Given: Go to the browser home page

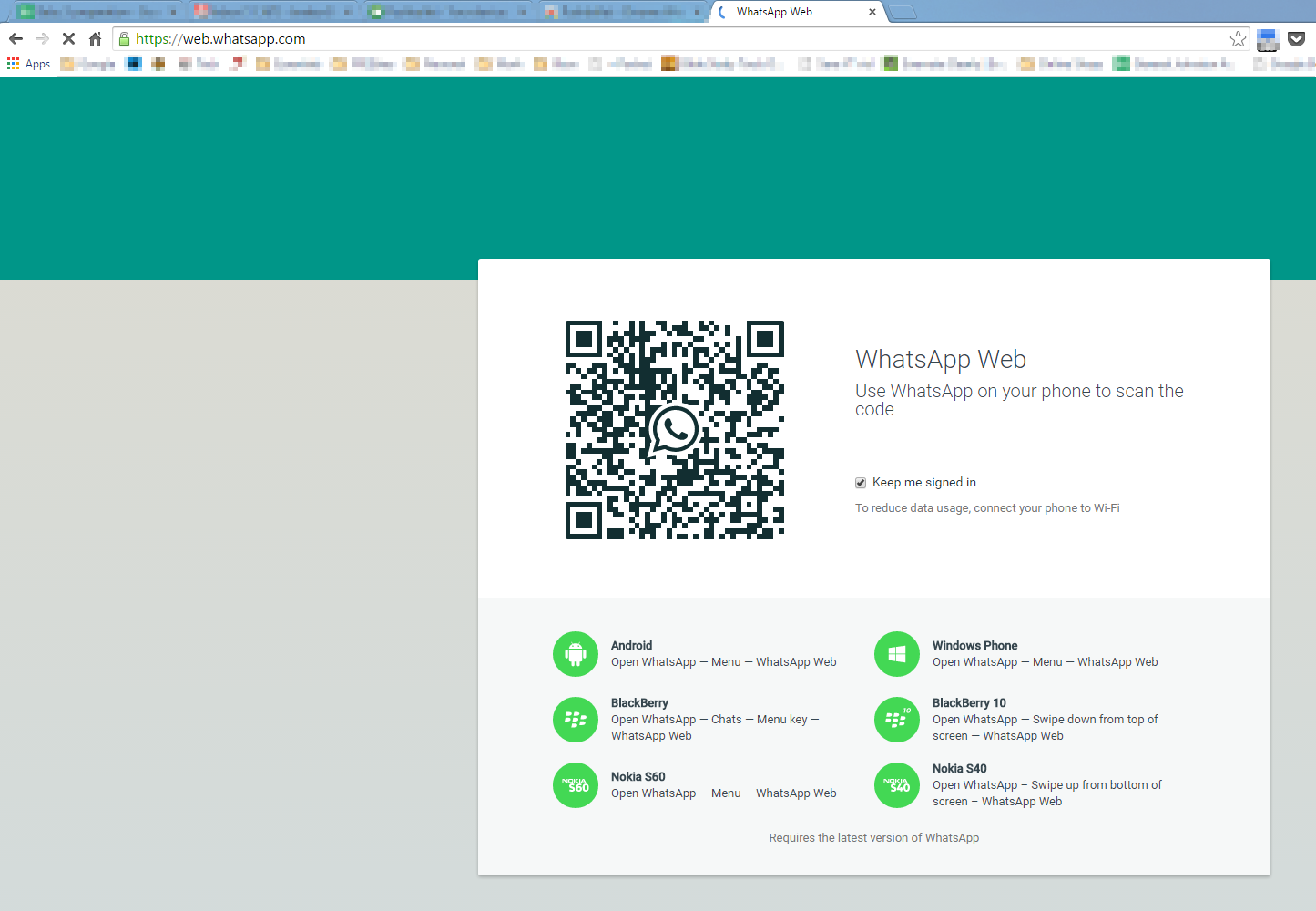Looking at the screenshot, I should pos(95,39).
